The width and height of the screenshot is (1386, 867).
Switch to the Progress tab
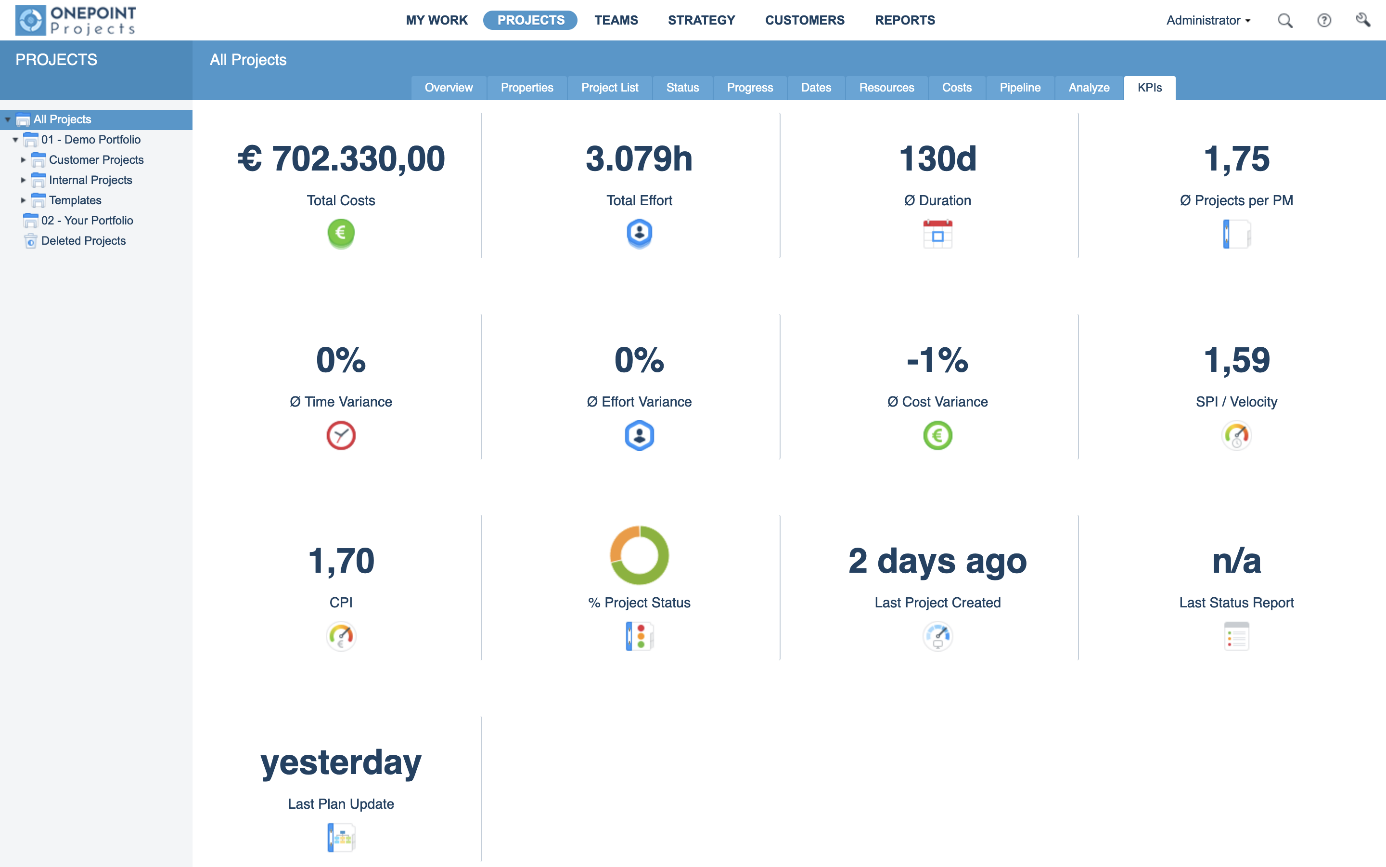tap(750, 88)
